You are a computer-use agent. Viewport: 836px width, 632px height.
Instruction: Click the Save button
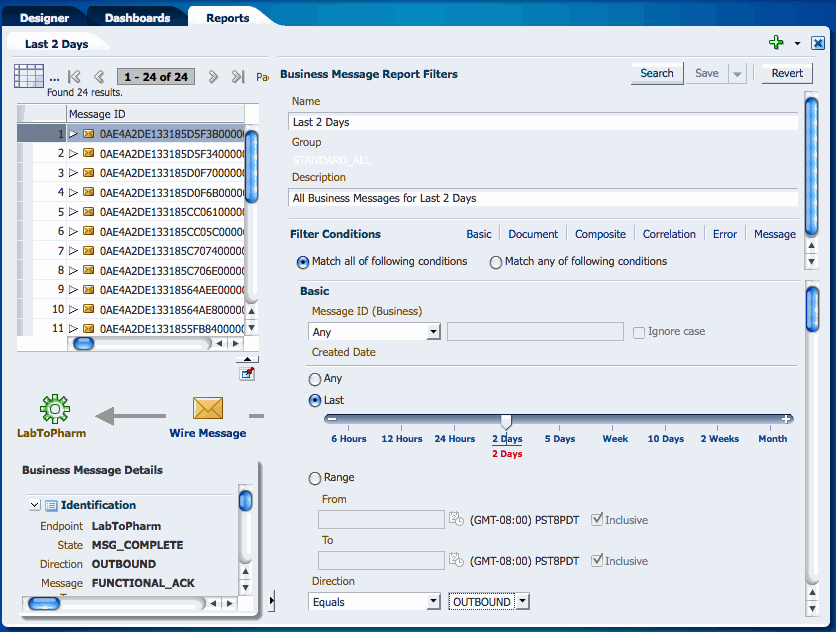click(707, 73)
